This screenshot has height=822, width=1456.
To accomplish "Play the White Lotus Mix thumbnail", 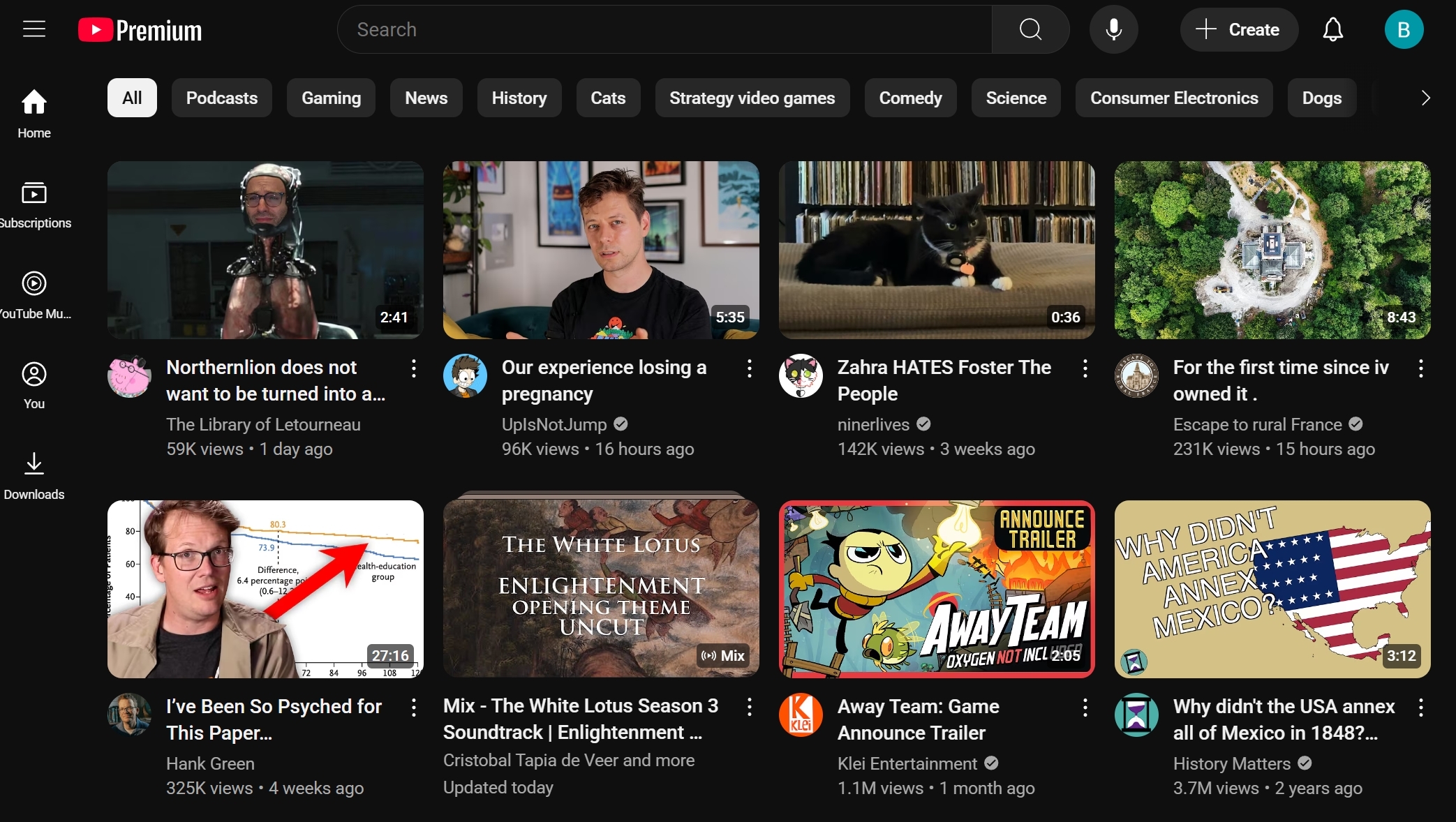I will [x=600, y=588].
